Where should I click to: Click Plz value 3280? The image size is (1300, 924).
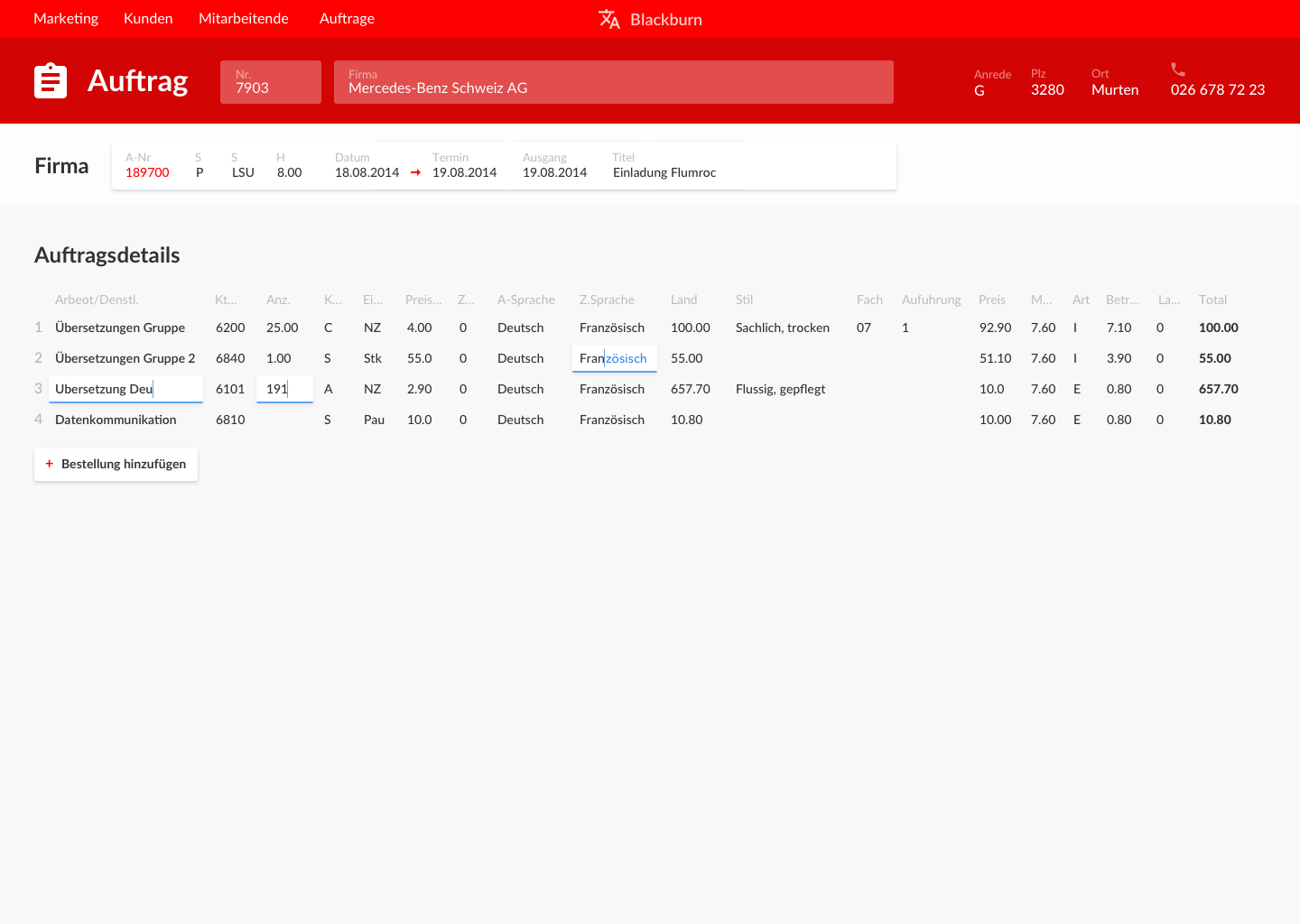[x=1047, y=89]
